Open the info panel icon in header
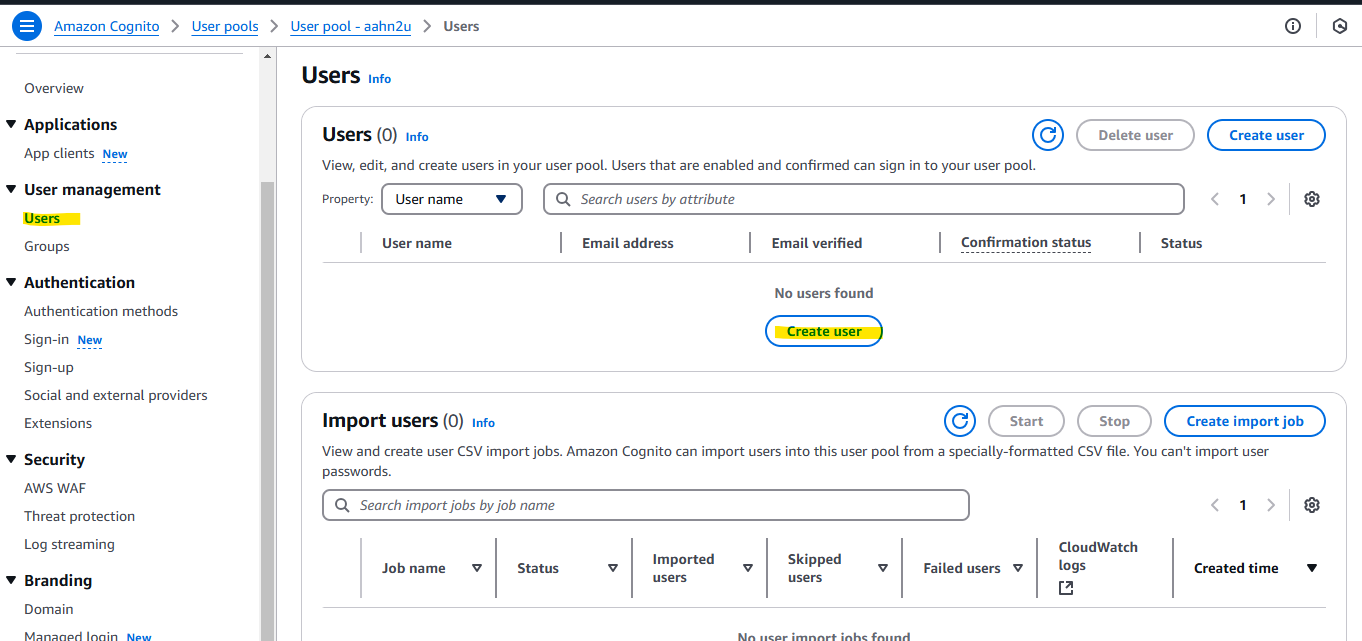 pyautogui.click(x=1293, y=26)
